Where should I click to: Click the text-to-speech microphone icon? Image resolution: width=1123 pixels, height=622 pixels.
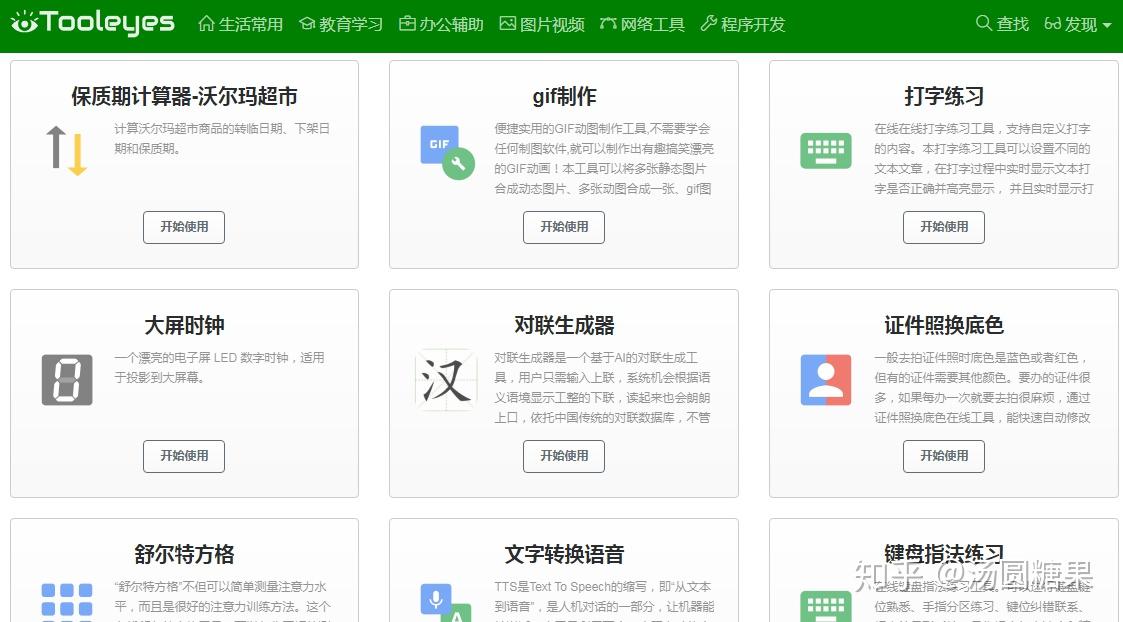pyautogui.click(x=443, y=603)
